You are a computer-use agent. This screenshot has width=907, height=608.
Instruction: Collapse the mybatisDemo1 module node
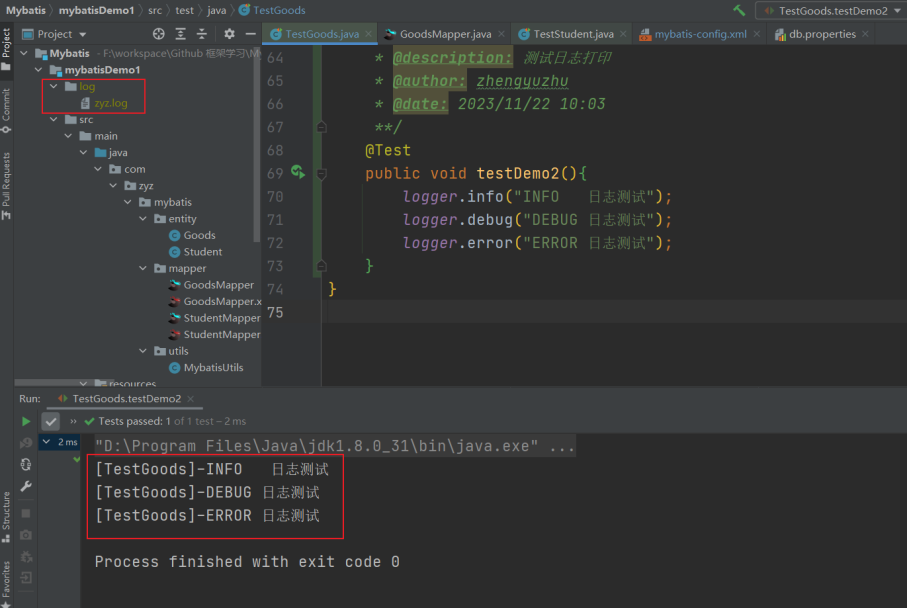(x=39, y=70)
